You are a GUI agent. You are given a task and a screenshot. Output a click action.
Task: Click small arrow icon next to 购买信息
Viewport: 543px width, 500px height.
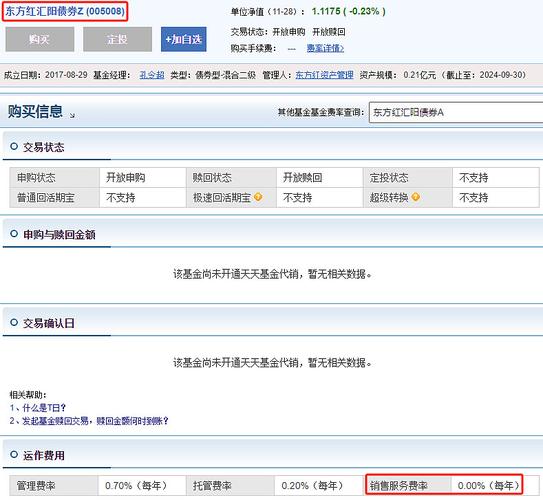click(72, 115)
